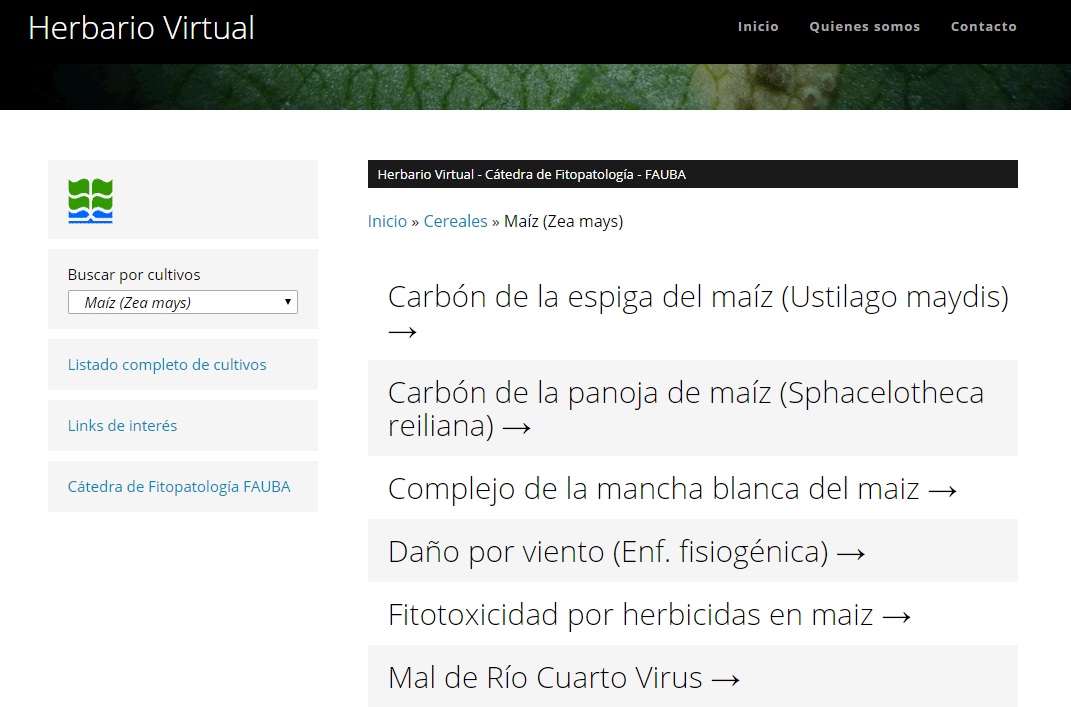Select Contacto in the top menu

pos(983,27)
